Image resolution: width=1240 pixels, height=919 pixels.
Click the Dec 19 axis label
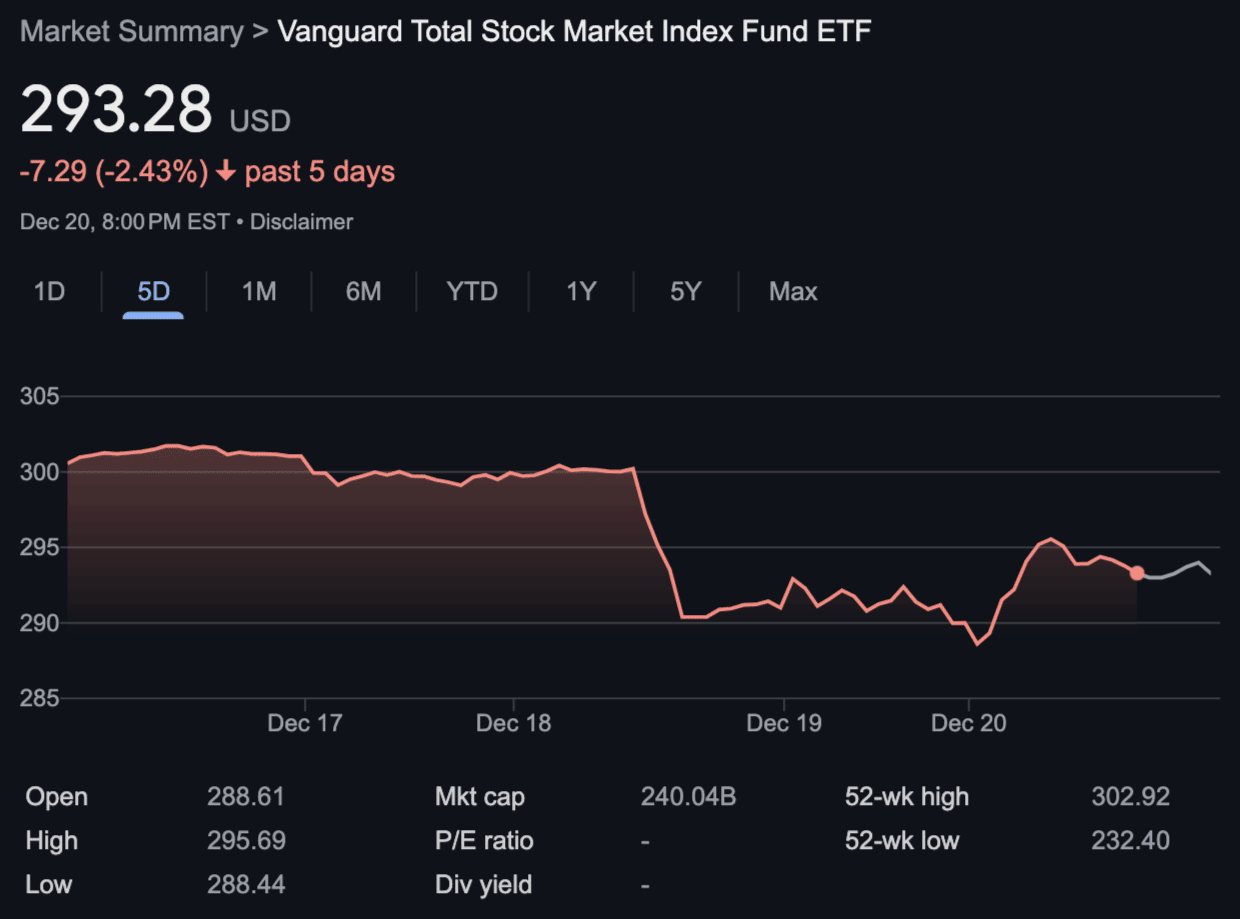[784, 723]
